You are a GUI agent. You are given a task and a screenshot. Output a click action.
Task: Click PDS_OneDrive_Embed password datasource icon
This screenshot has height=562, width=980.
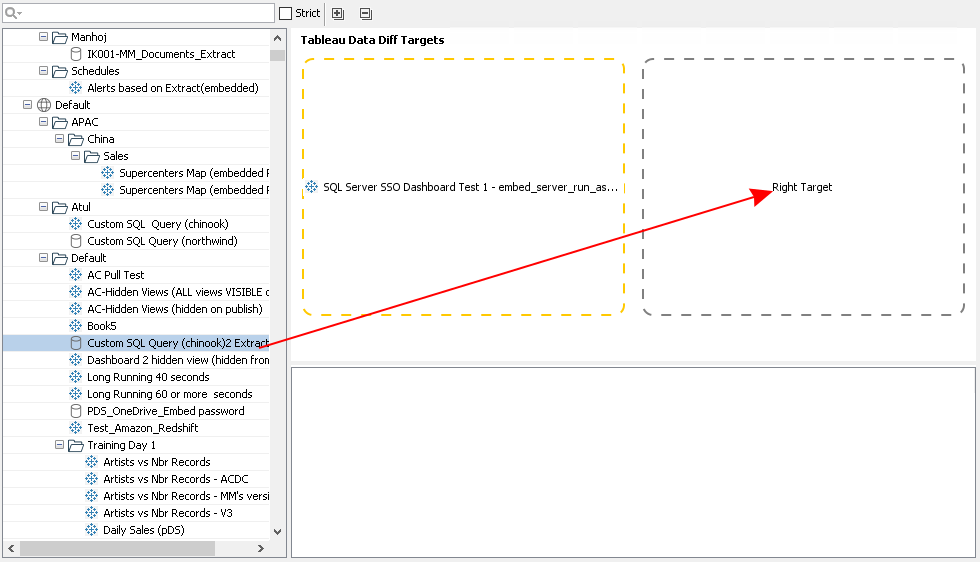[x=76, y=411]
